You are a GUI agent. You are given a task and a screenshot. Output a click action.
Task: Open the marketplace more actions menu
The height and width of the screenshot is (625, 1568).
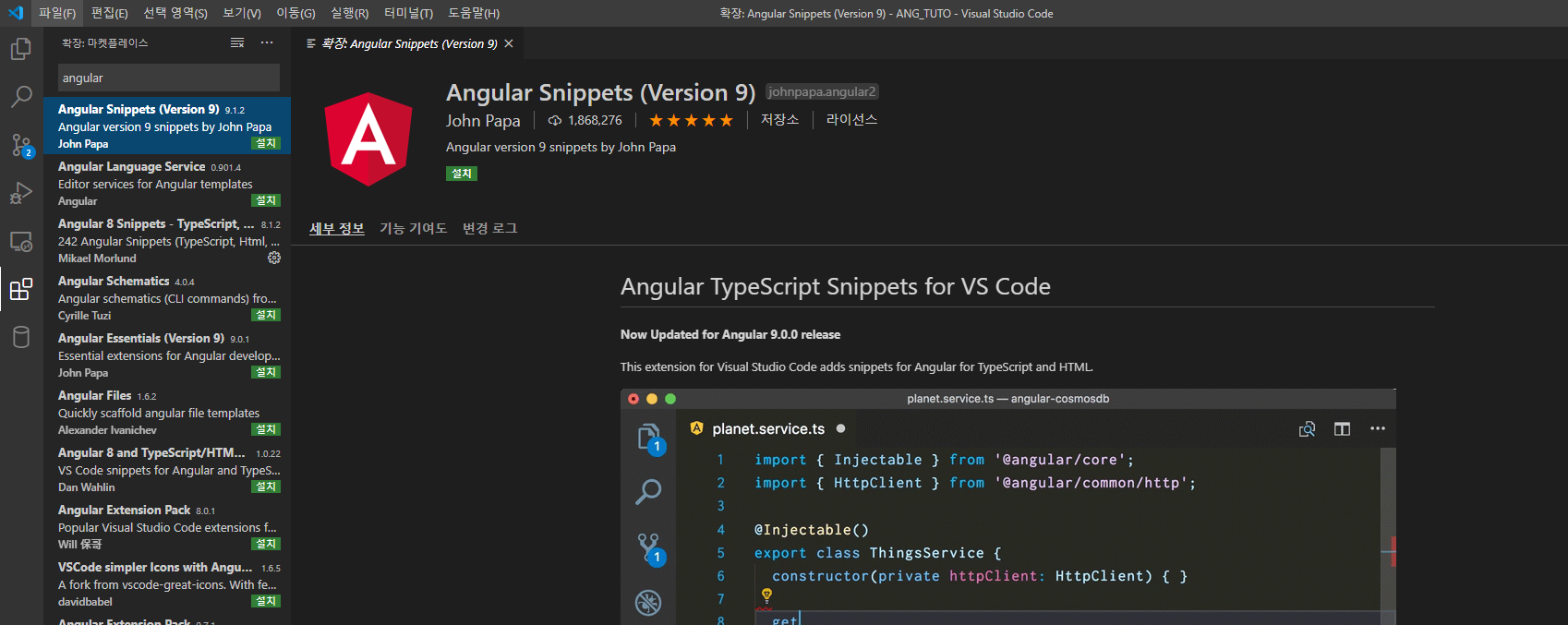click(267, 43)
